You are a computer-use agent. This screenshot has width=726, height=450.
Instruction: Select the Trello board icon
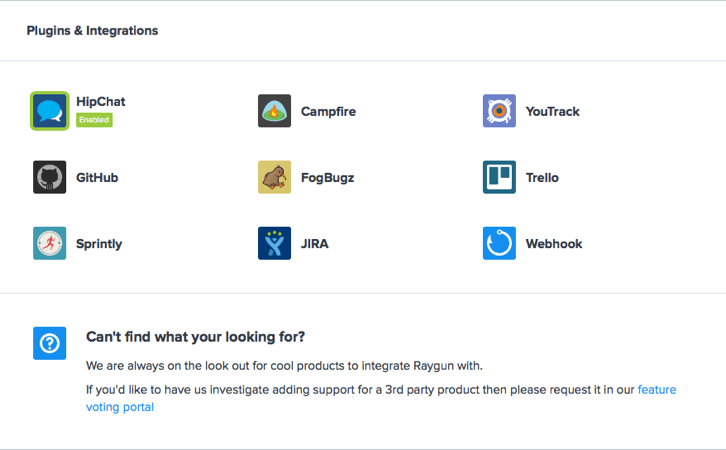coord(499,177)
